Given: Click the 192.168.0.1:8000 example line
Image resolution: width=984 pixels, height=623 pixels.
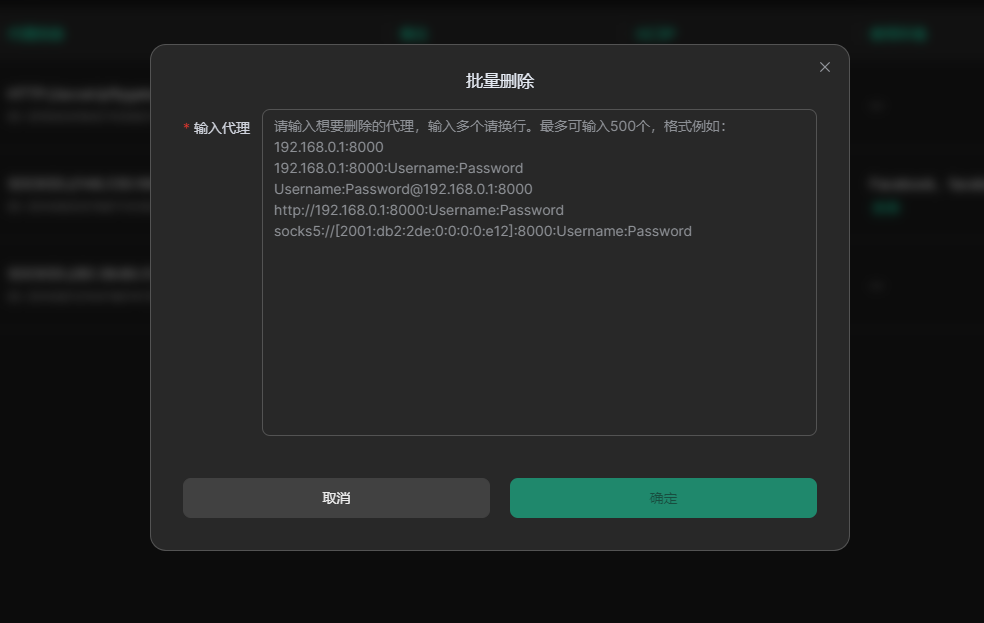Looking at the screenshot, I should pos(328,147).
